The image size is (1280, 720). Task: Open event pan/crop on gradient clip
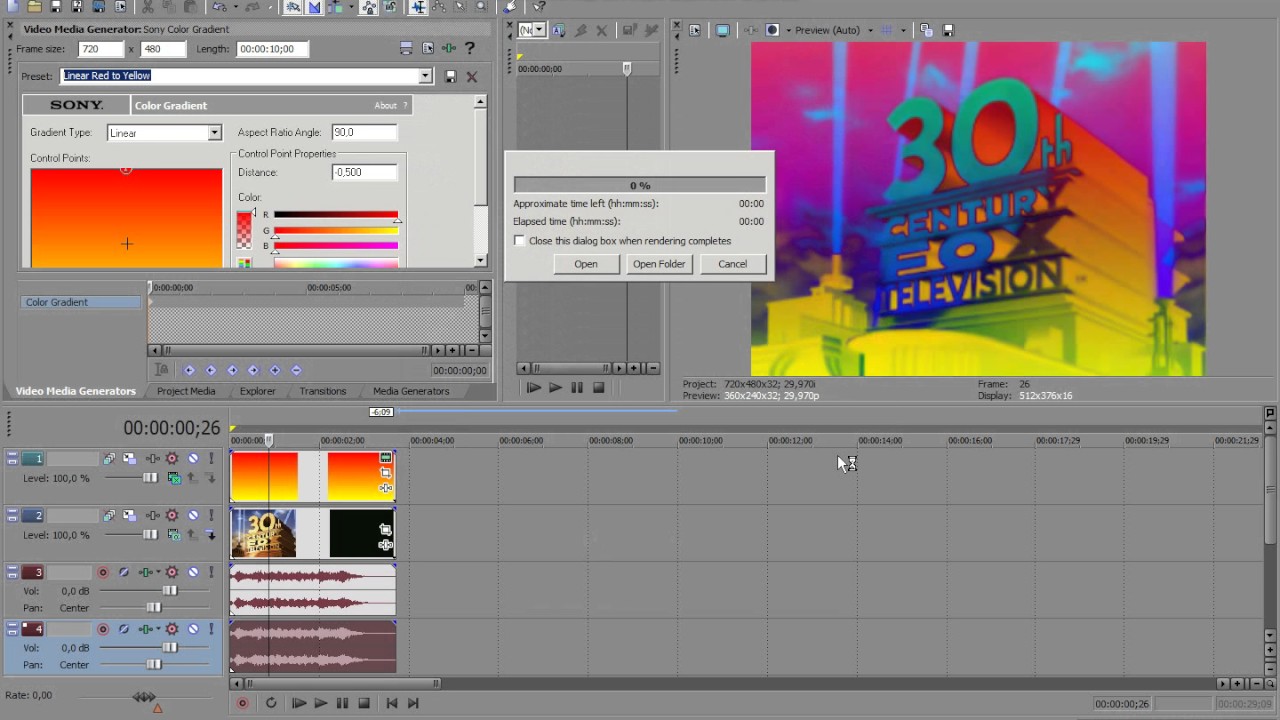(385, 472)
